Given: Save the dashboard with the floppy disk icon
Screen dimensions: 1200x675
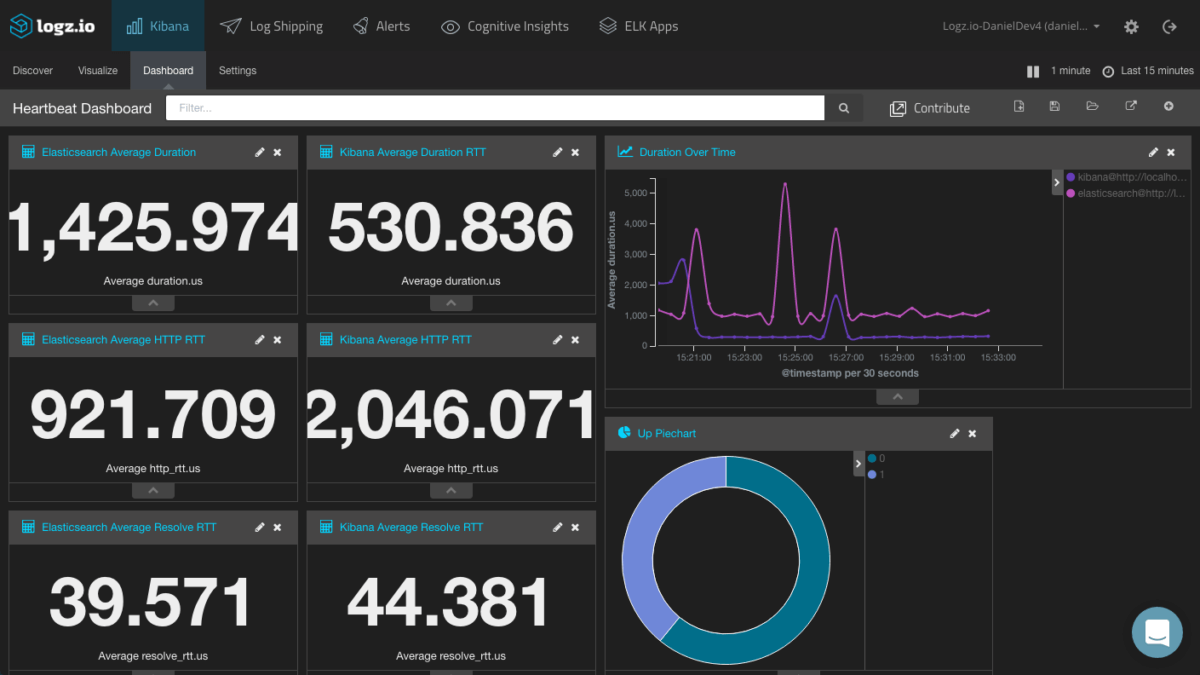Looking at the screenshot, I should click(x=1054, y=107).
